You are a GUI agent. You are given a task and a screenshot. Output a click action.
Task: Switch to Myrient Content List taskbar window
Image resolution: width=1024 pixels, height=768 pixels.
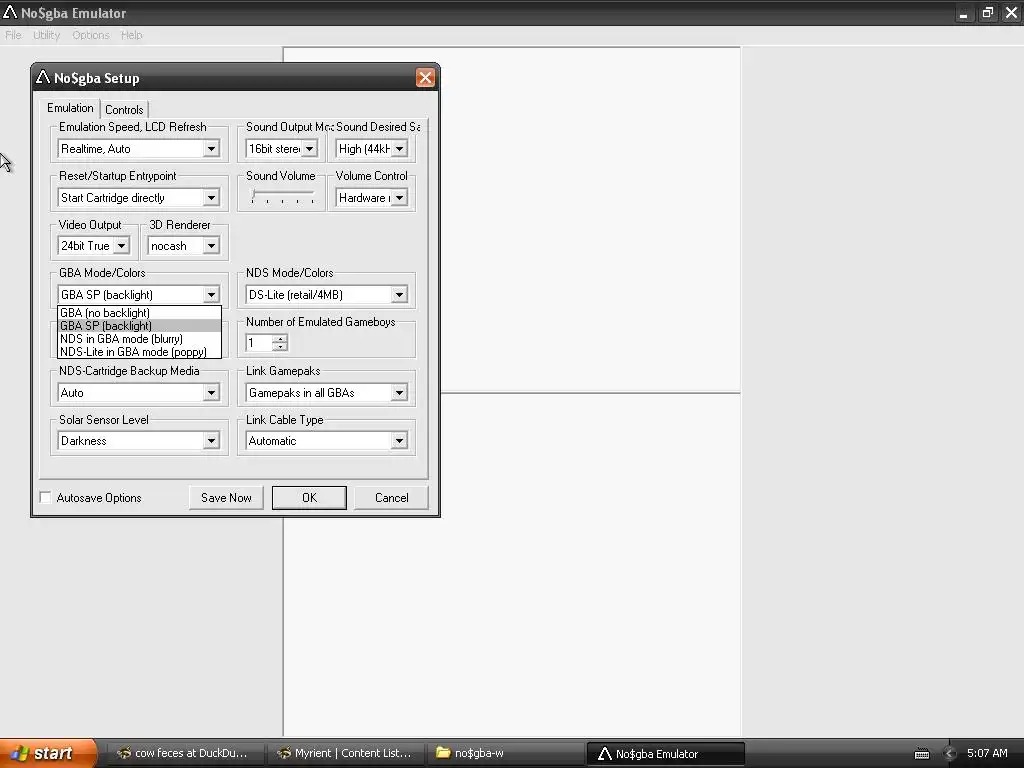346,754
